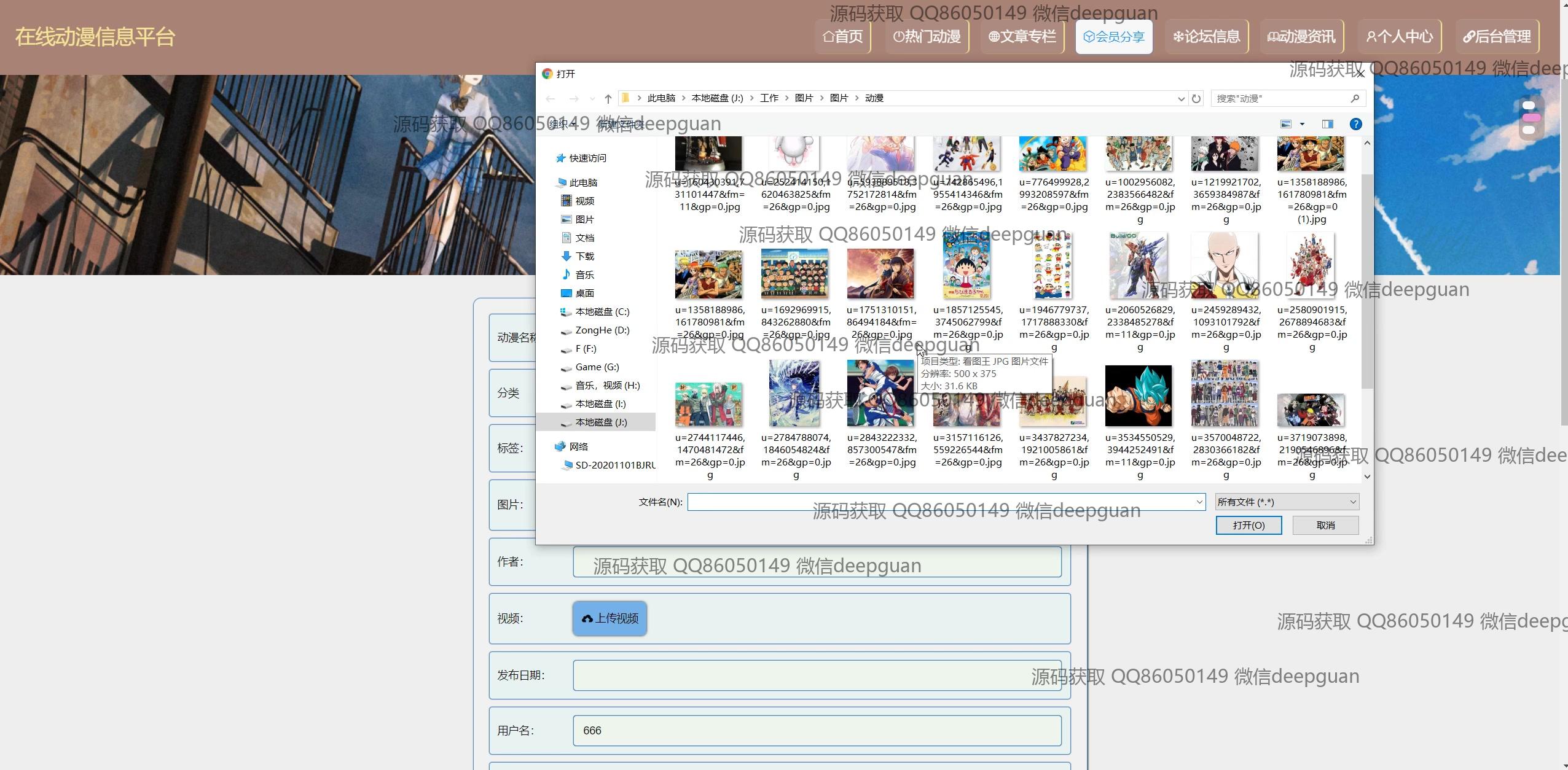This screenshot has width=1568, height=770.
Task: Open the 文章专栏 nav tab
Action: pos(1022,37)
